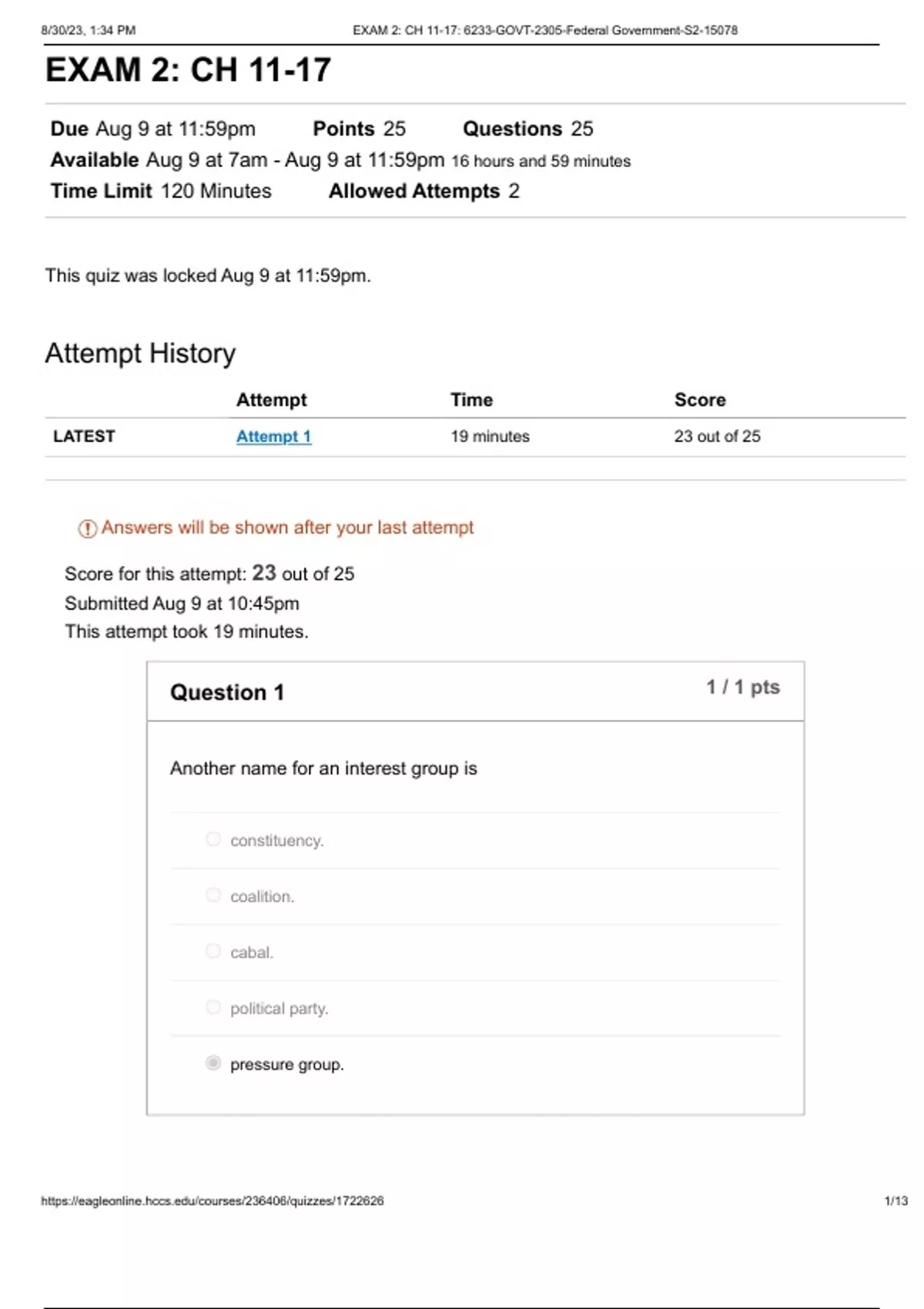Click the "19 minutes" time cell

point(490,437)
